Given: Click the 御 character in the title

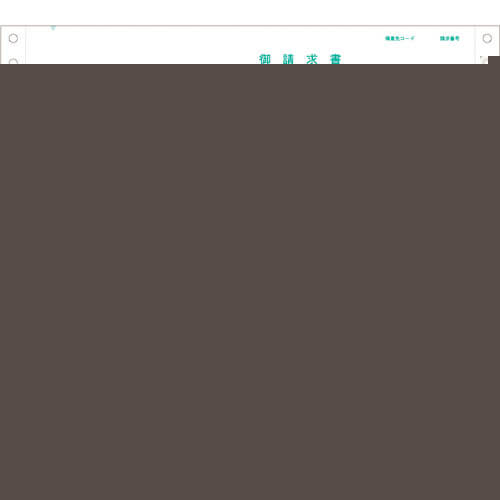Looking at the screenshot, I should 265,59.
